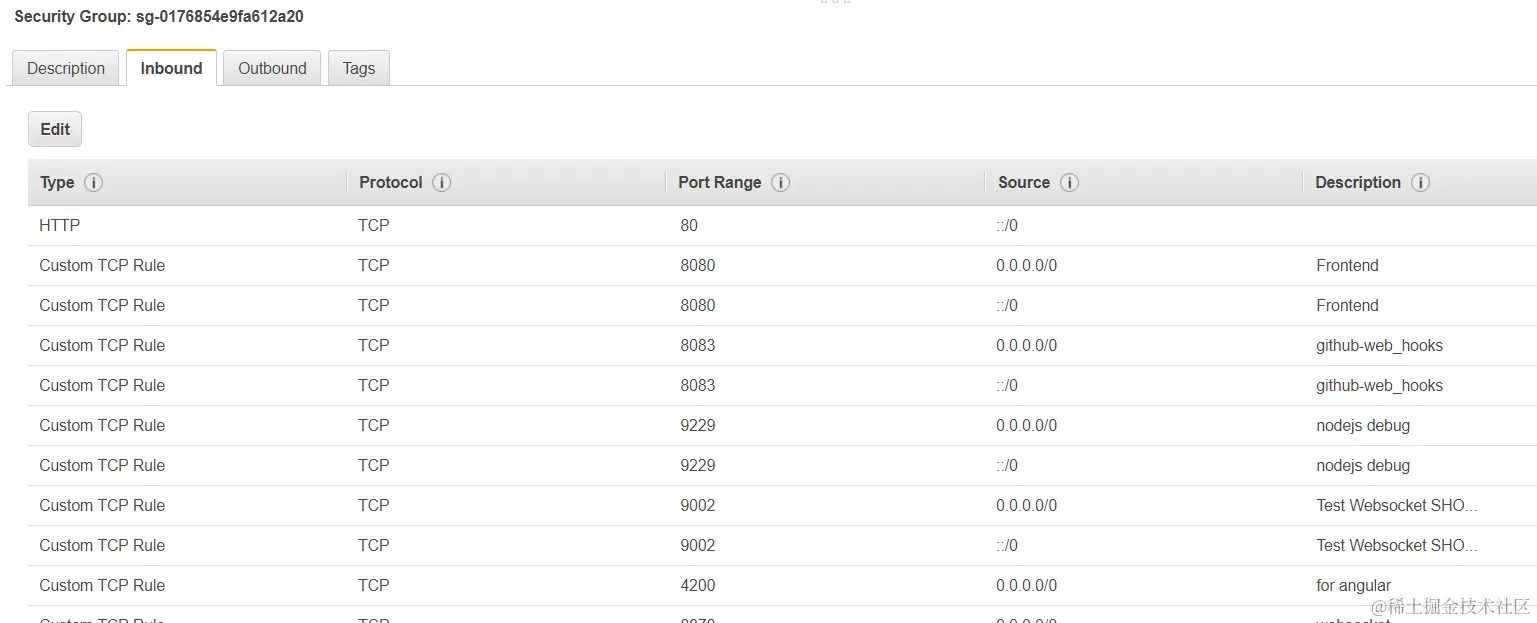This screenshot has width=1537, height=623.
Task: Open the Tags tab
Action: pos(358,68)
